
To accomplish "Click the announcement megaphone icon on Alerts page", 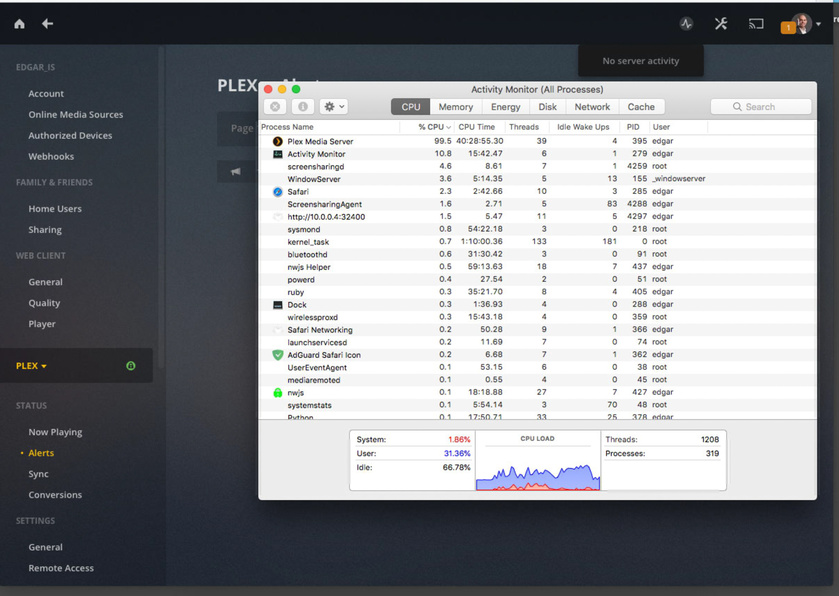I will click(235, 172).
